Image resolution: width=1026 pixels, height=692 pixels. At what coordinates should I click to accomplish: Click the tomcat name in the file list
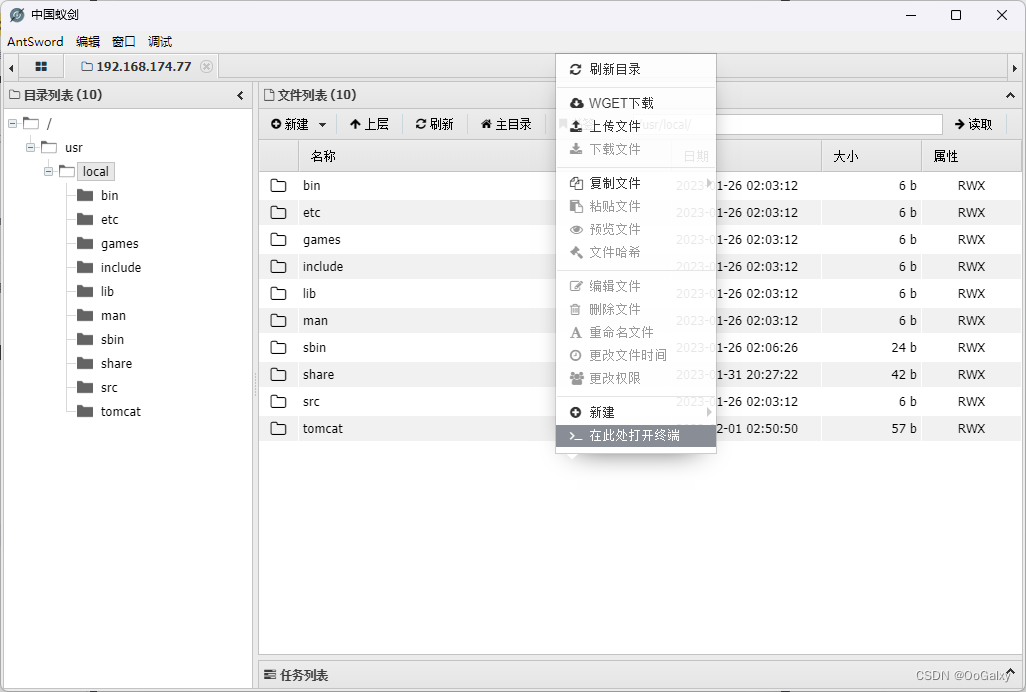[323, 428]
